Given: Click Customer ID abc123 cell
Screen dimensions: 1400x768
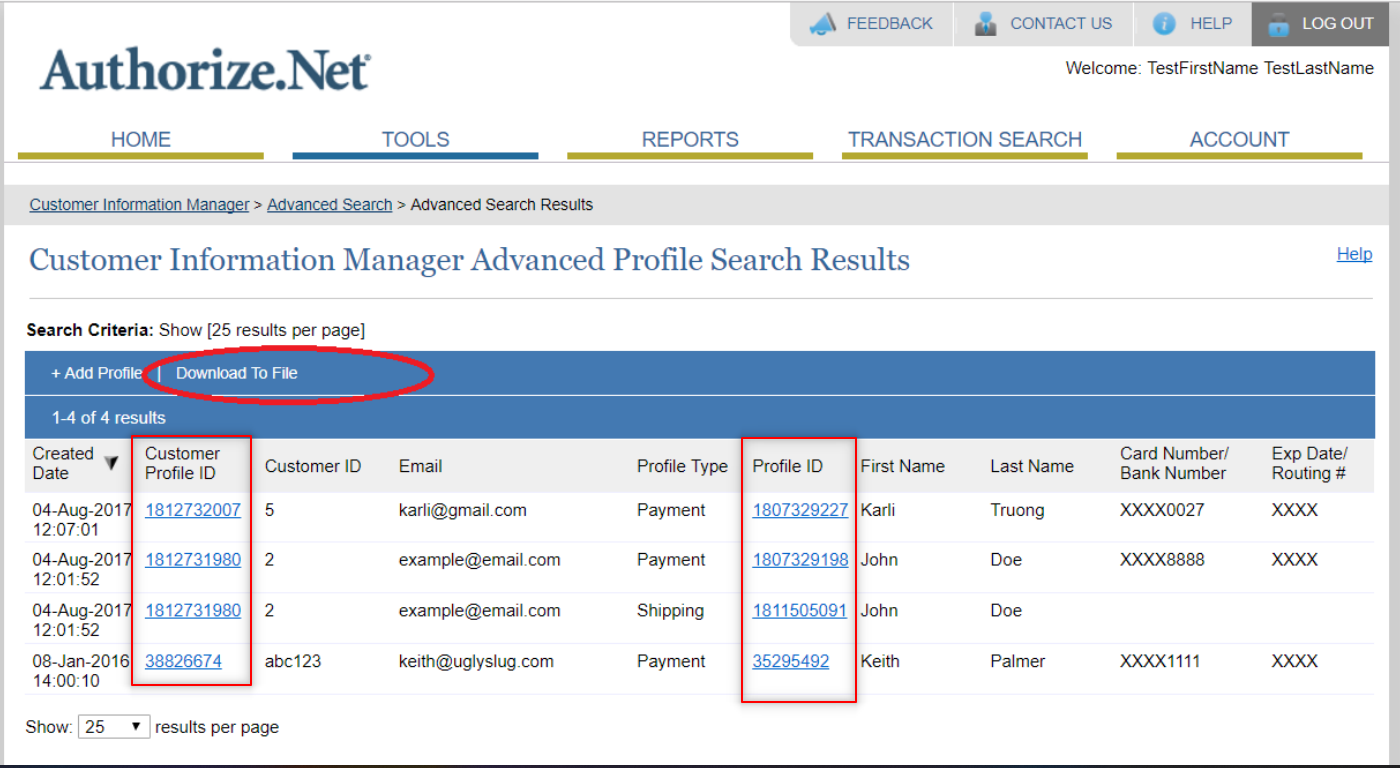Looking at the screenshot, I should coord(293,661).
